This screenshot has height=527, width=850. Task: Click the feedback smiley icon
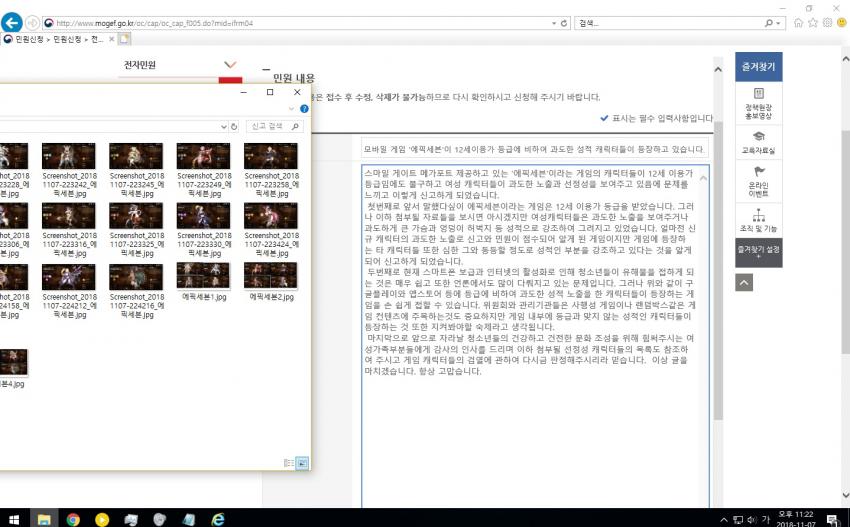click(842, 23)
